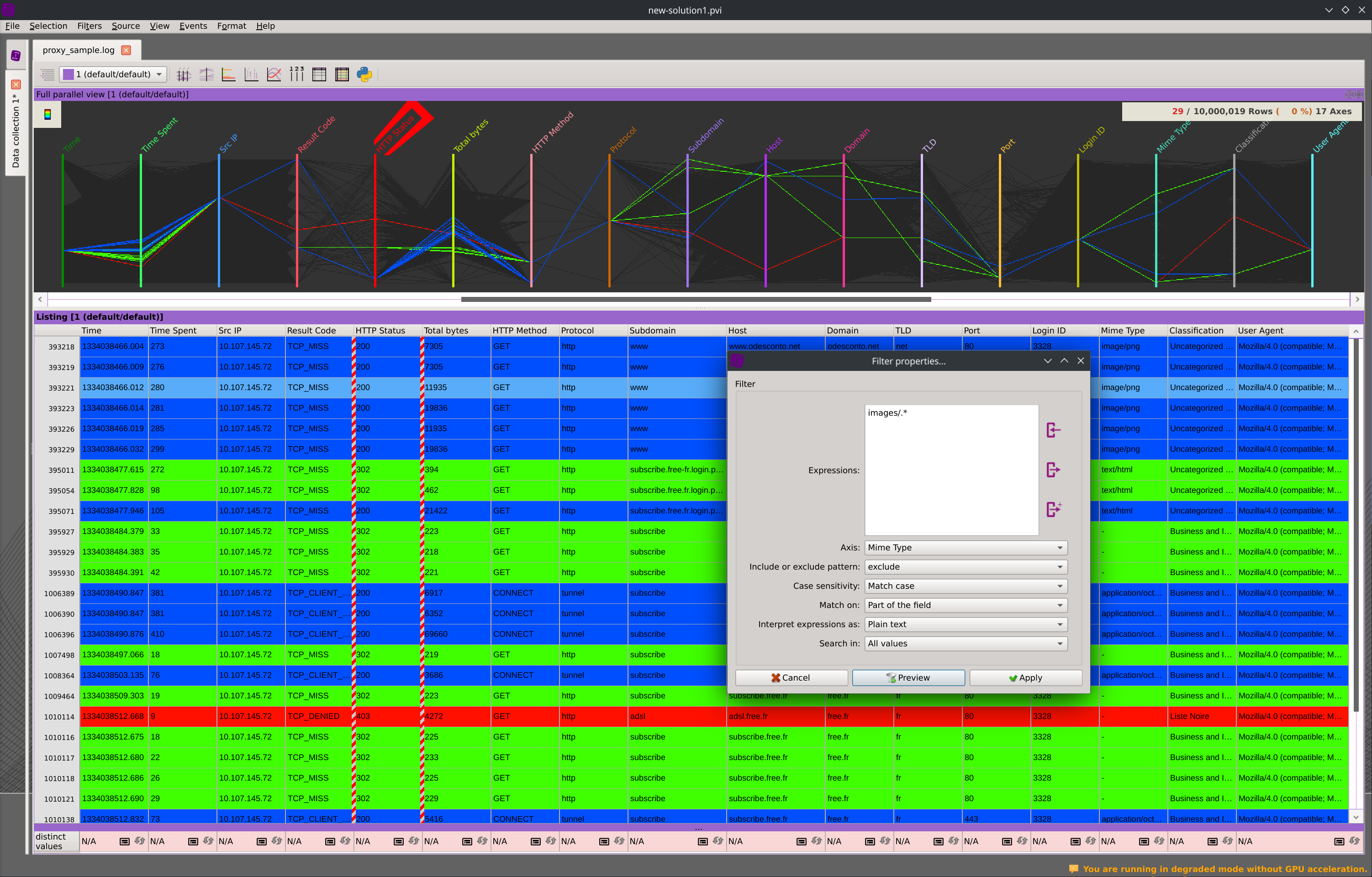
Task: Expand the Include or exclude pattern combo
Action: click(x=965, y=567)
